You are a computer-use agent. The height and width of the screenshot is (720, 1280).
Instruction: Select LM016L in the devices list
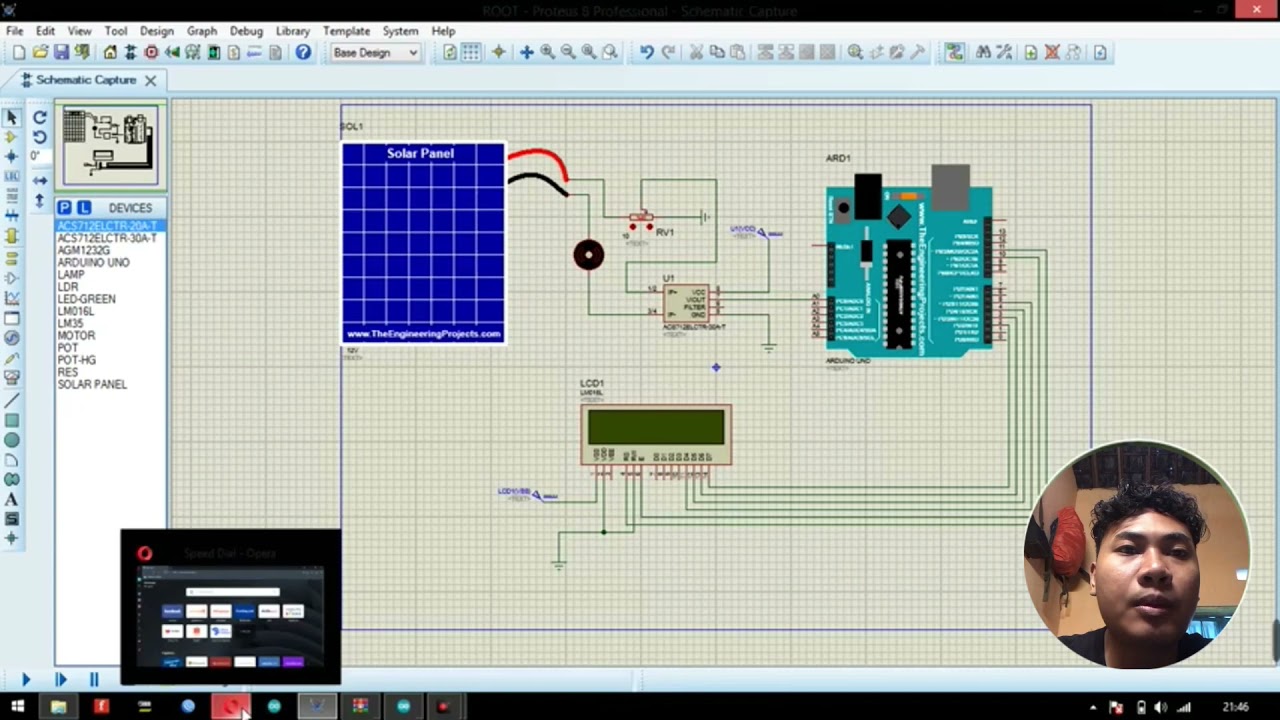point(75,311)
